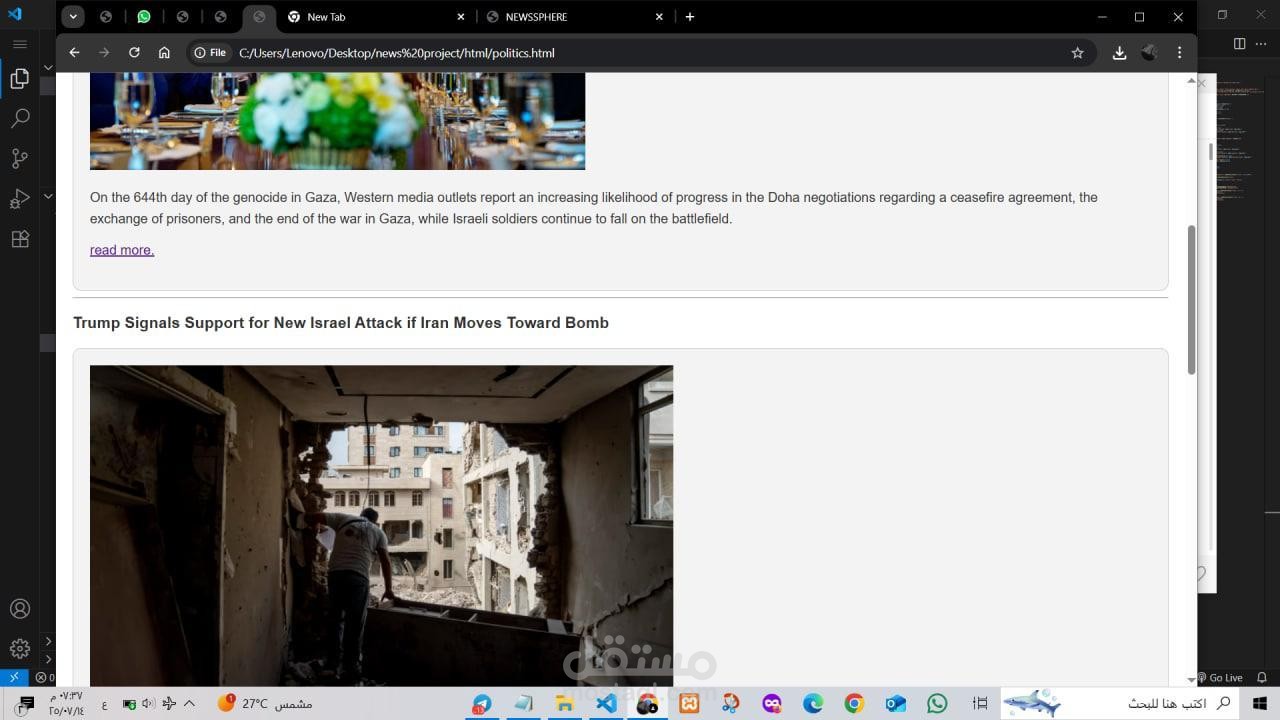Close the New Tab tab
This screenshot has height=720, width=1280.
coord(461,17)
